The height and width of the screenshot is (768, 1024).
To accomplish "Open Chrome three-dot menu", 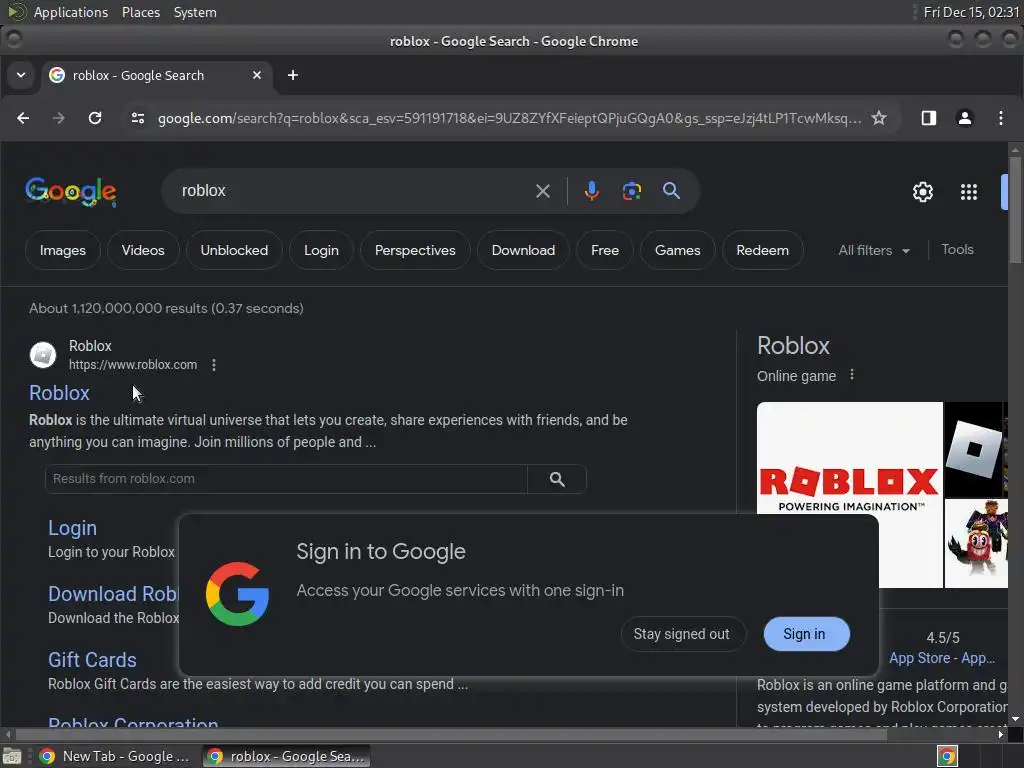I will 1000,118.
